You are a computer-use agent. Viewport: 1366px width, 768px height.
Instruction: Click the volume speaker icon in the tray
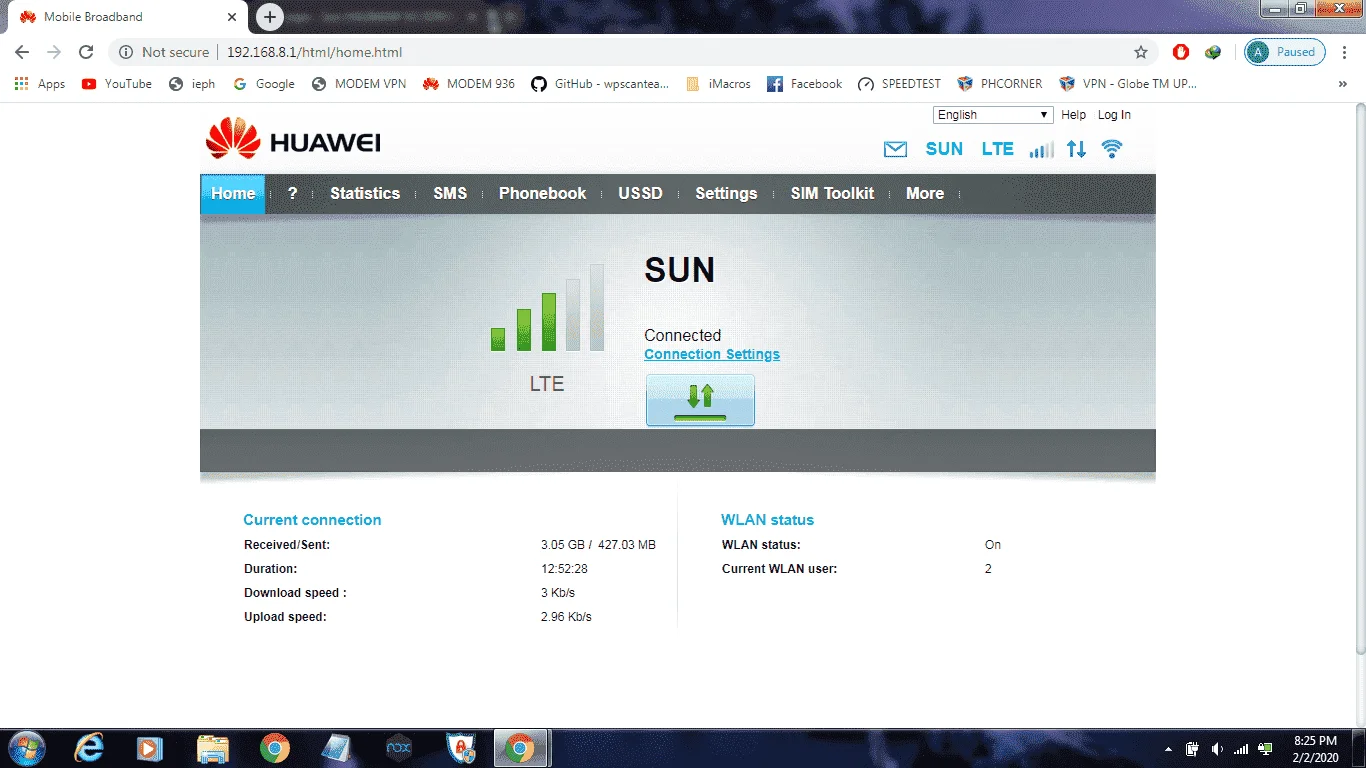pos(1217,748)
